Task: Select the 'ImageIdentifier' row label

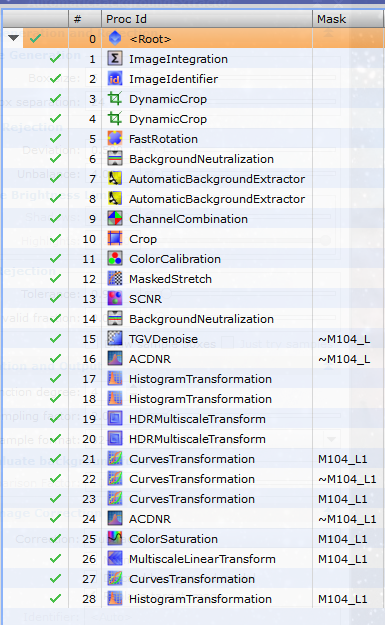Action: tap(173, 79)
